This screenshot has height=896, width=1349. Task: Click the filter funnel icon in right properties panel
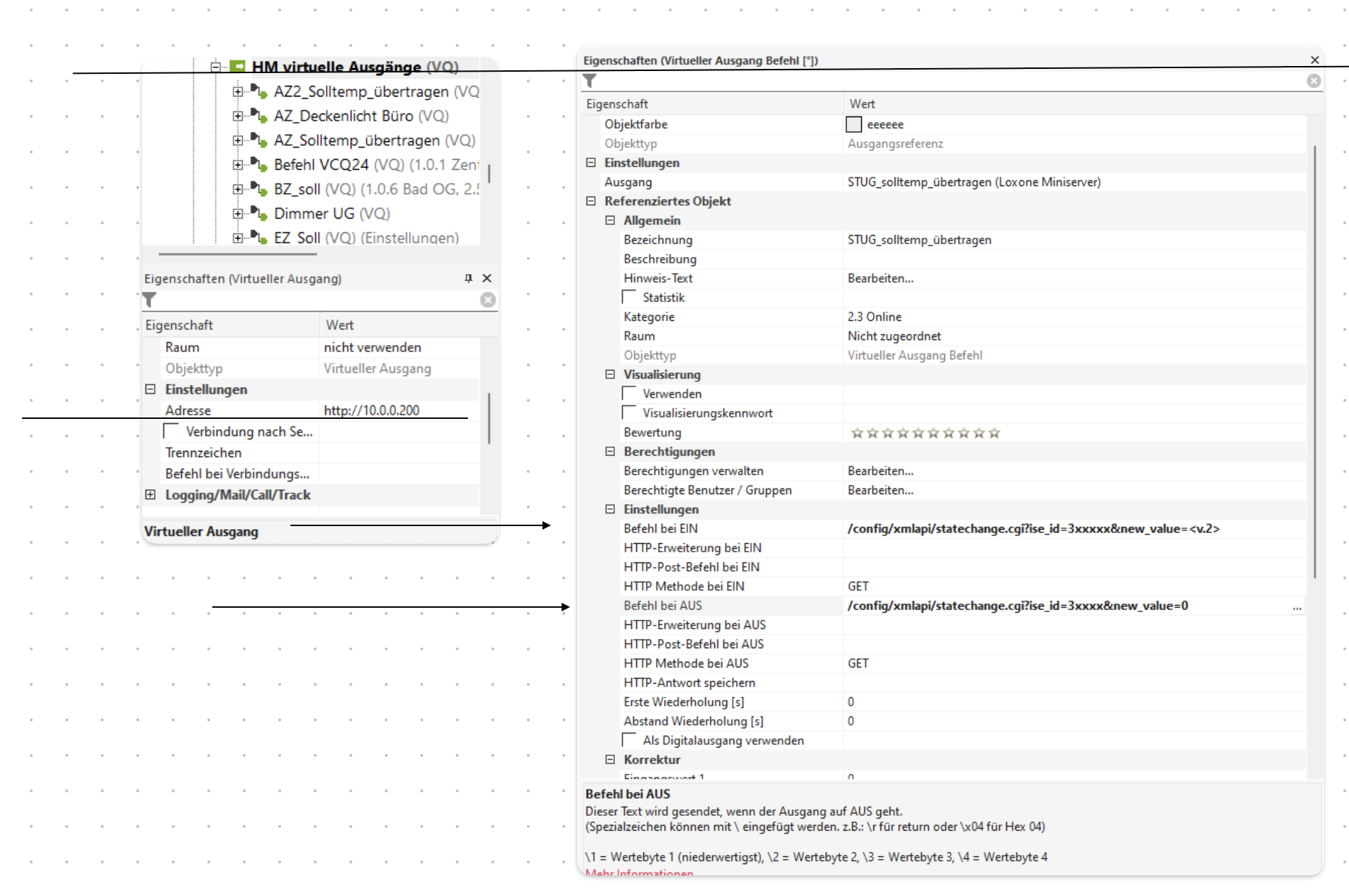[x=590, y=81]
